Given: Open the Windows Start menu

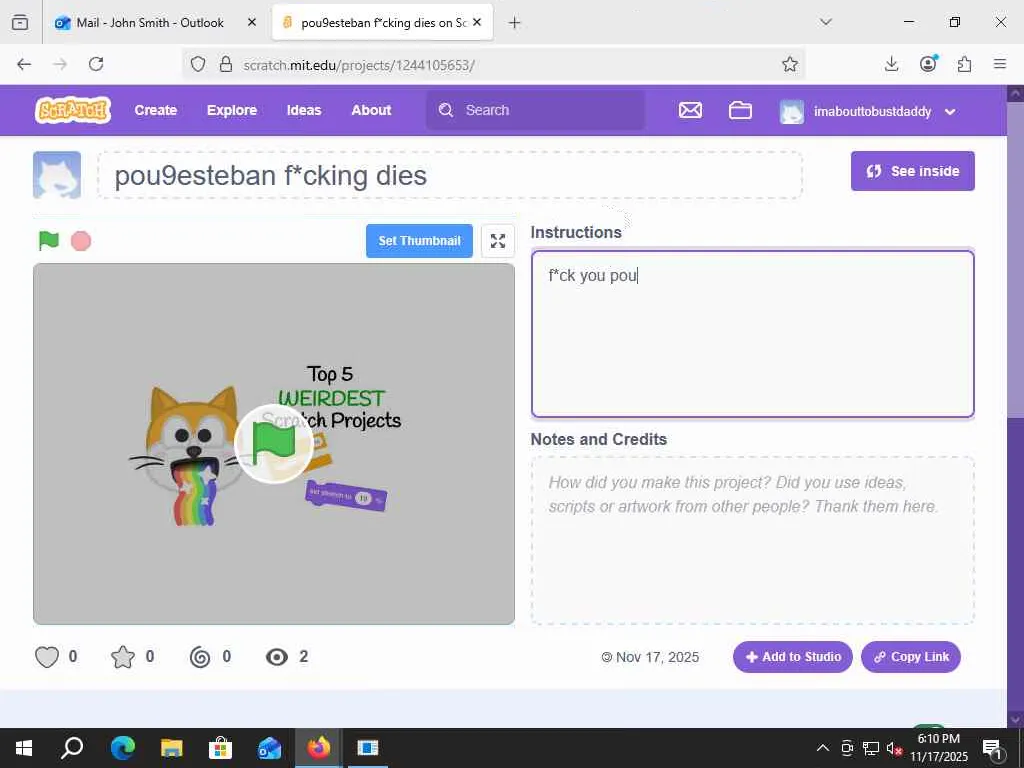Looking at the screenshot, I should coord(24,748).
